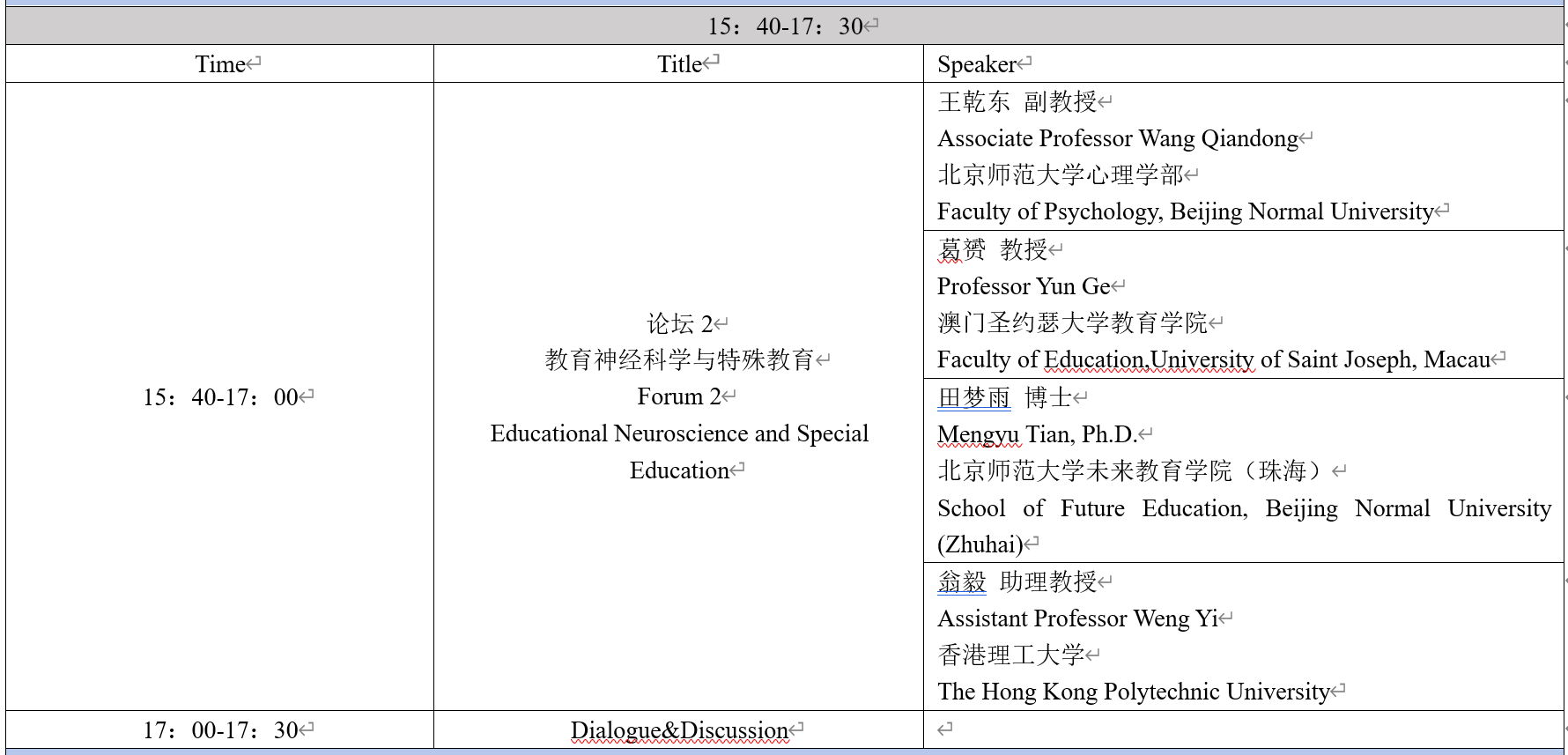Click The Hong Kong Polytechnic University text

pos(1133,692)
